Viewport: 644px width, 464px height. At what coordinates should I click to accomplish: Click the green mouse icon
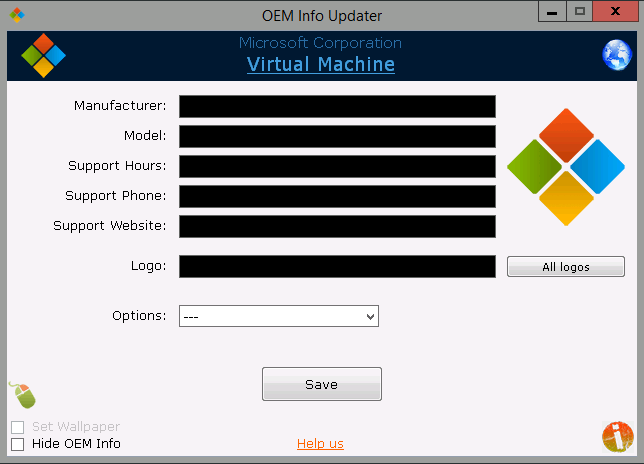click(23, 395)
